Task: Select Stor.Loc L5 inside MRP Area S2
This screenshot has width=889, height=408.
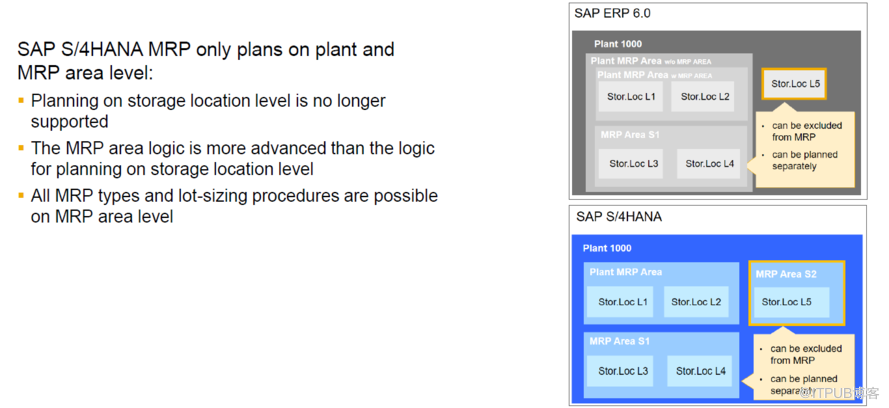Action: [x=791, y=302]
